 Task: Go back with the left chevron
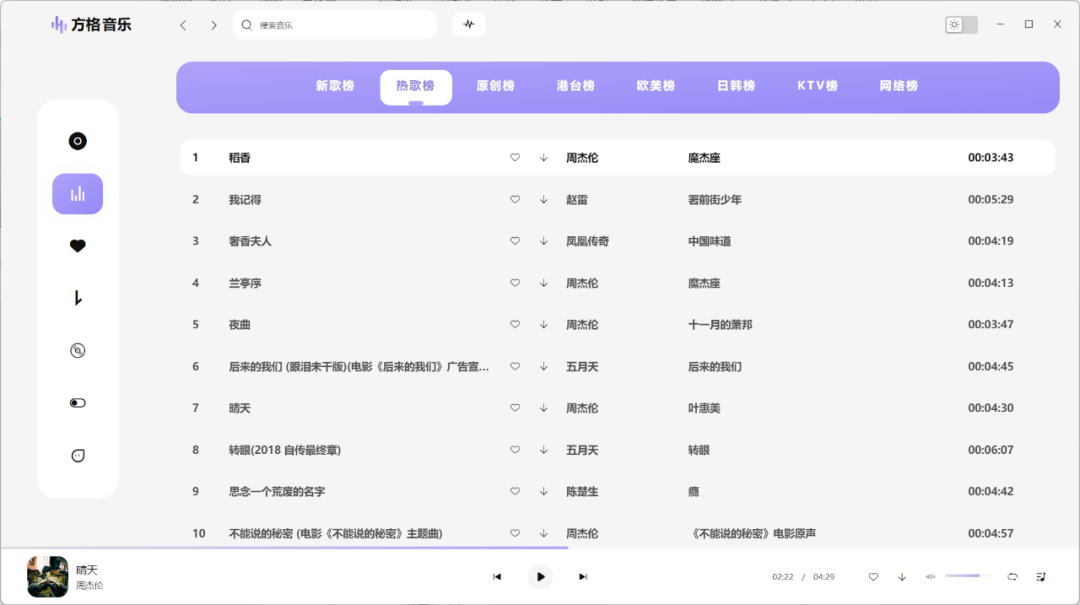tap(183, 25)
